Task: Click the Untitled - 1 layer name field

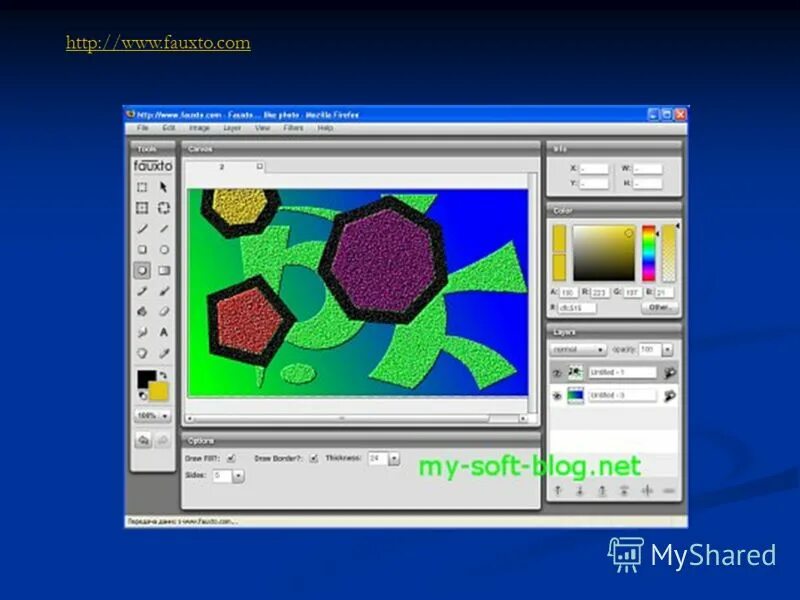Action: [622, 373]
